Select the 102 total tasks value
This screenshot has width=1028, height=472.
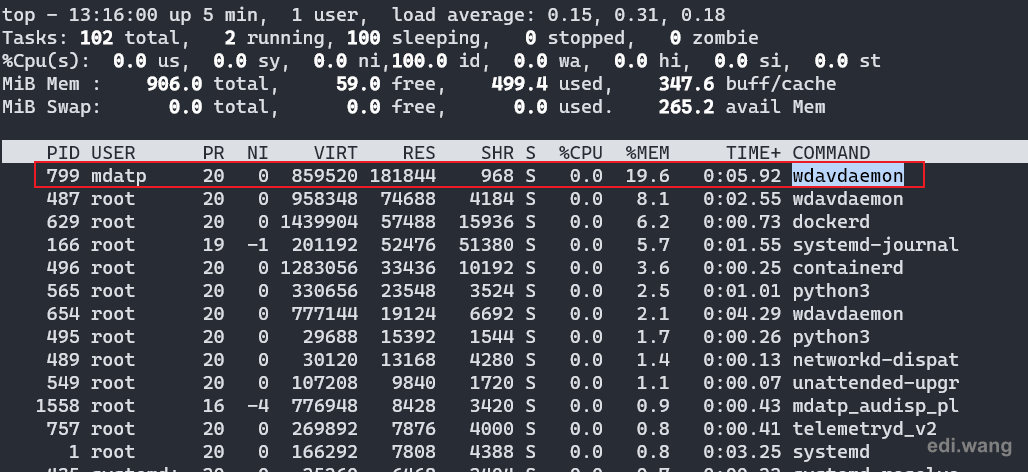[96, 38]
